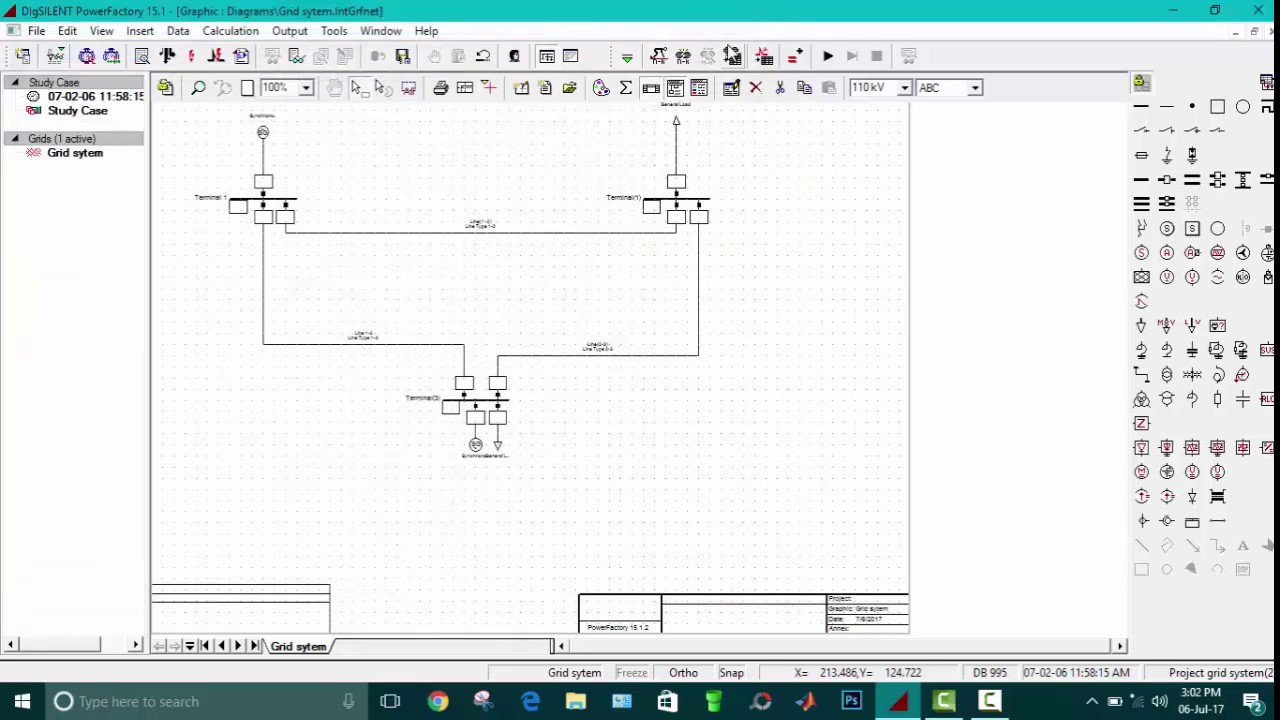Pick the Z impedance element in palette
This screenshot has height=720, width=1280.
[1141, 423]
